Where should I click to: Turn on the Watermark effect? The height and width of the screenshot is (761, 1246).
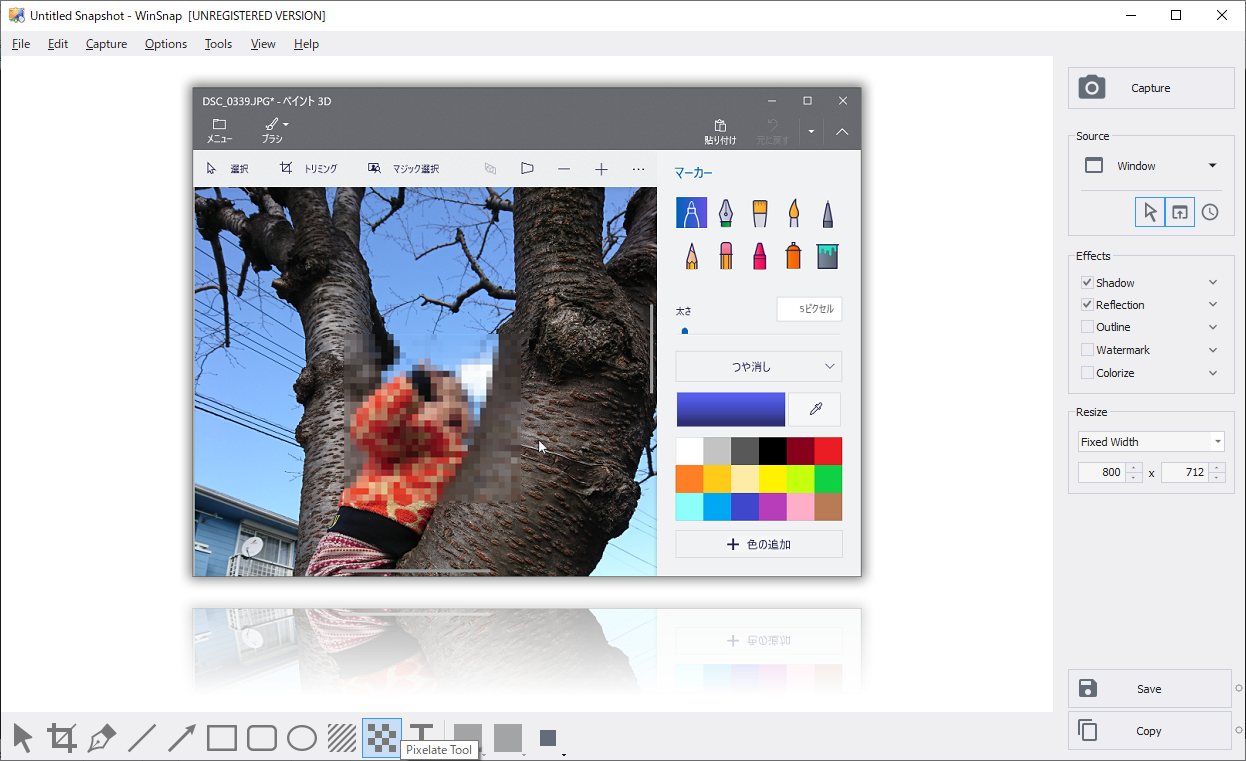coord(1088,349)
